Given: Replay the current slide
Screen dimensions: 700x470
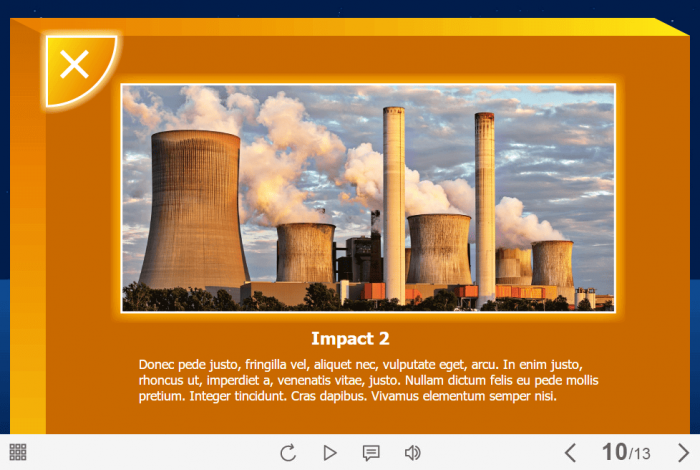Looking at the screenshot, I should [288, 453].
